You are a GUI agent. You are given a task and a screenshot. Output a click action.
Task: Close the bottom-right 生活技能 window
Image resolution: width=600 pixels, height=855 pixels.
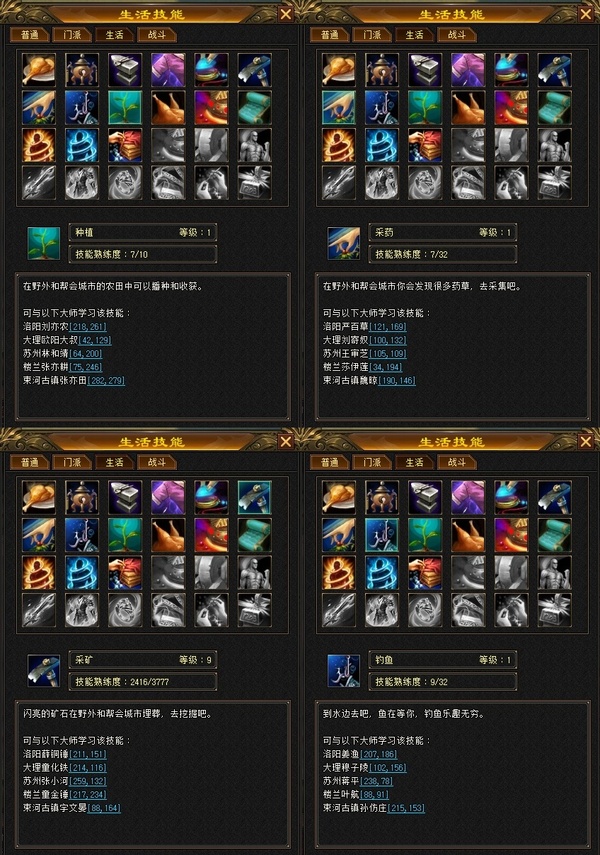[x=585, y=441]
